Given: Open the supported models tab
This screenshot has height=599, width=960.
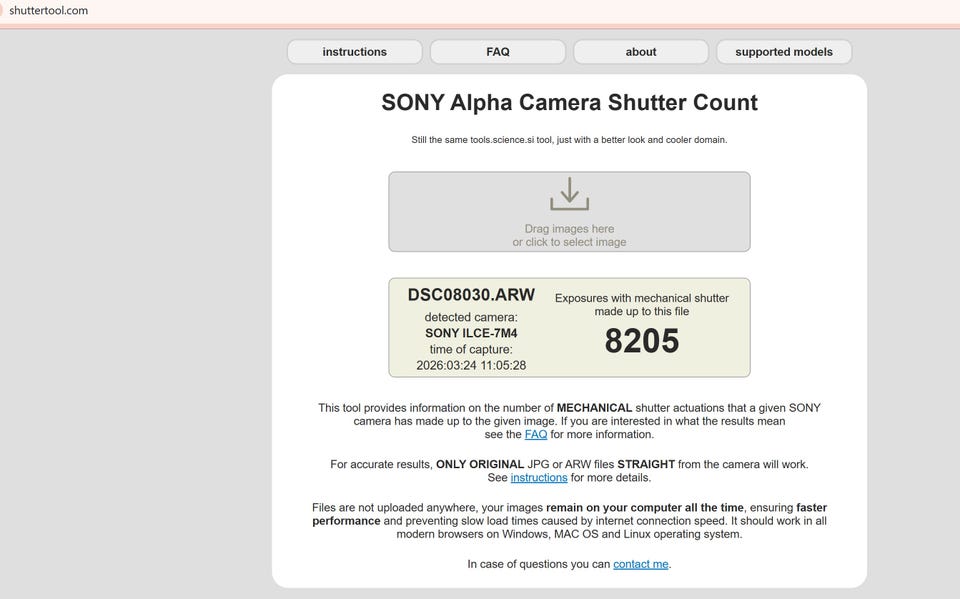Looking at the screenshot, I should pyautogui.click(x=784, y=52).
